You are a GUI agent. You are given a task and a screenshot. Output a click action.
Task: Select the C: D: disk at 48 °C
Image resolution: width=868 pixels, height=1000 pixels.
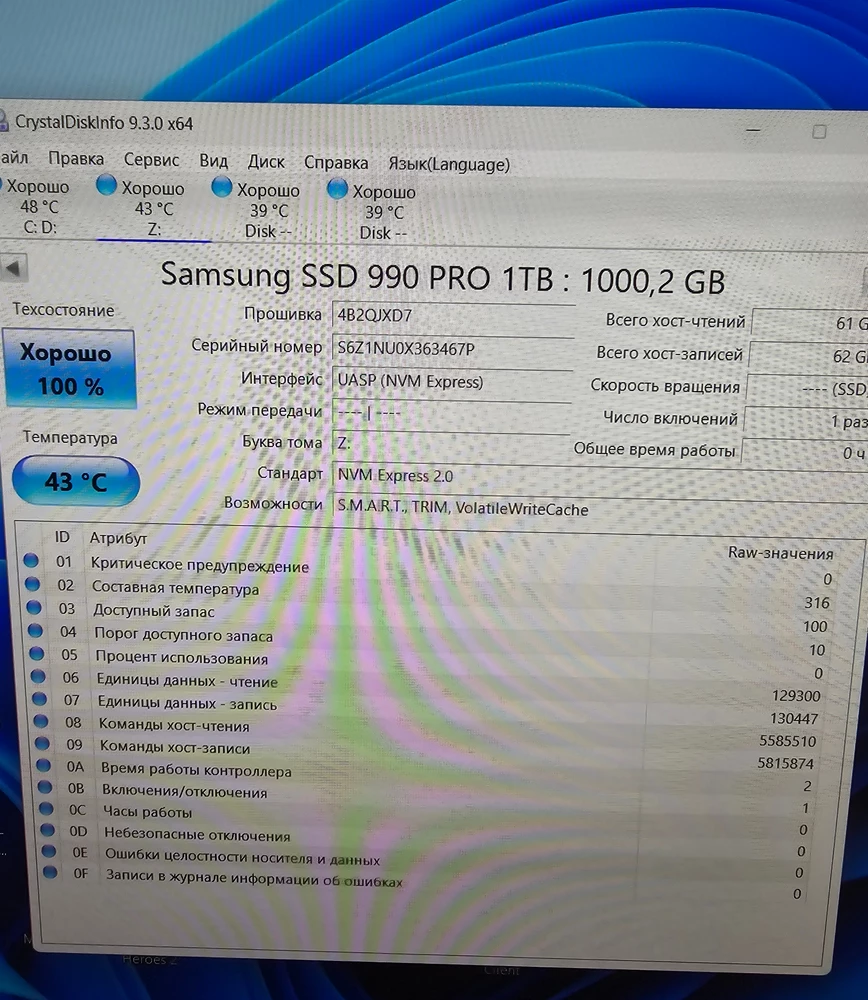pos(38,207)
